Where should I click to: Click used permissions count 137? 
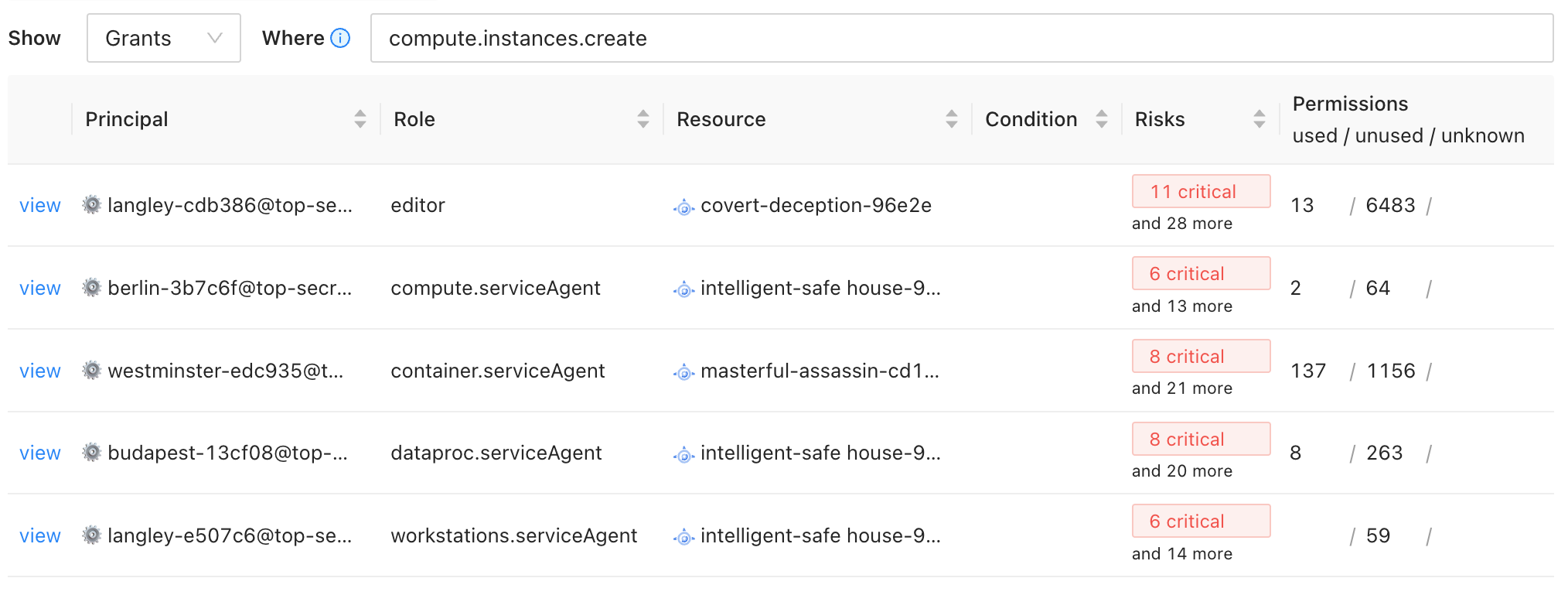pyautogui.click(x=1308, y=371)
